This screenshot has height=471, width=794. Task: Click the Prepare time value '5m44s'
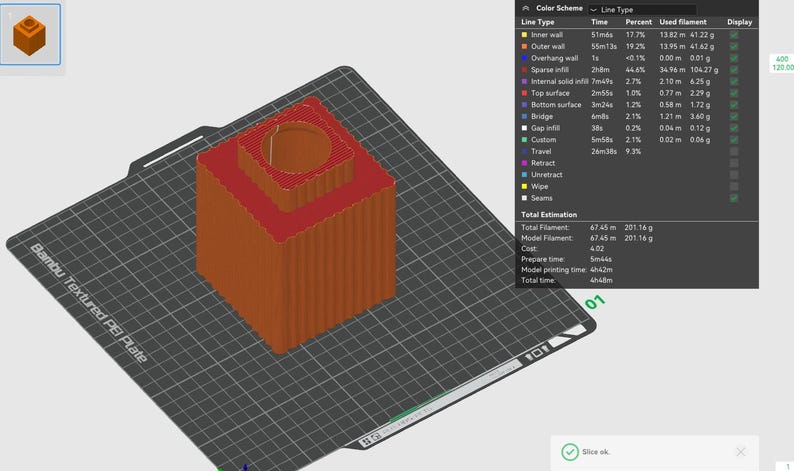[601, 259]
